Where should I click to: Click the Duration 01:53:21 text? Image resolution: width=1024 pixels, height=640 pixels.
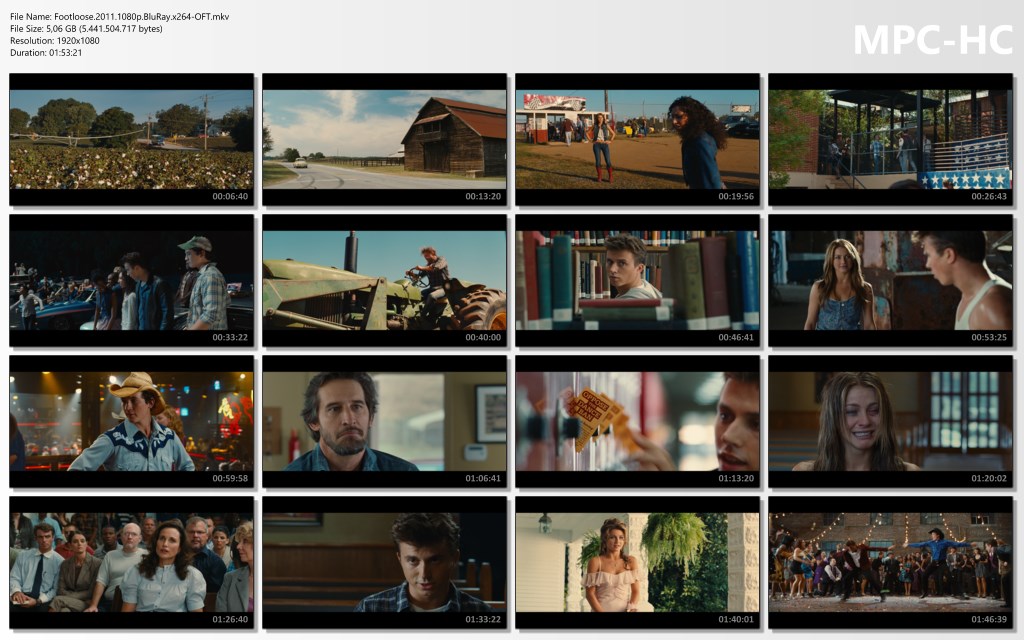point(46,53)
